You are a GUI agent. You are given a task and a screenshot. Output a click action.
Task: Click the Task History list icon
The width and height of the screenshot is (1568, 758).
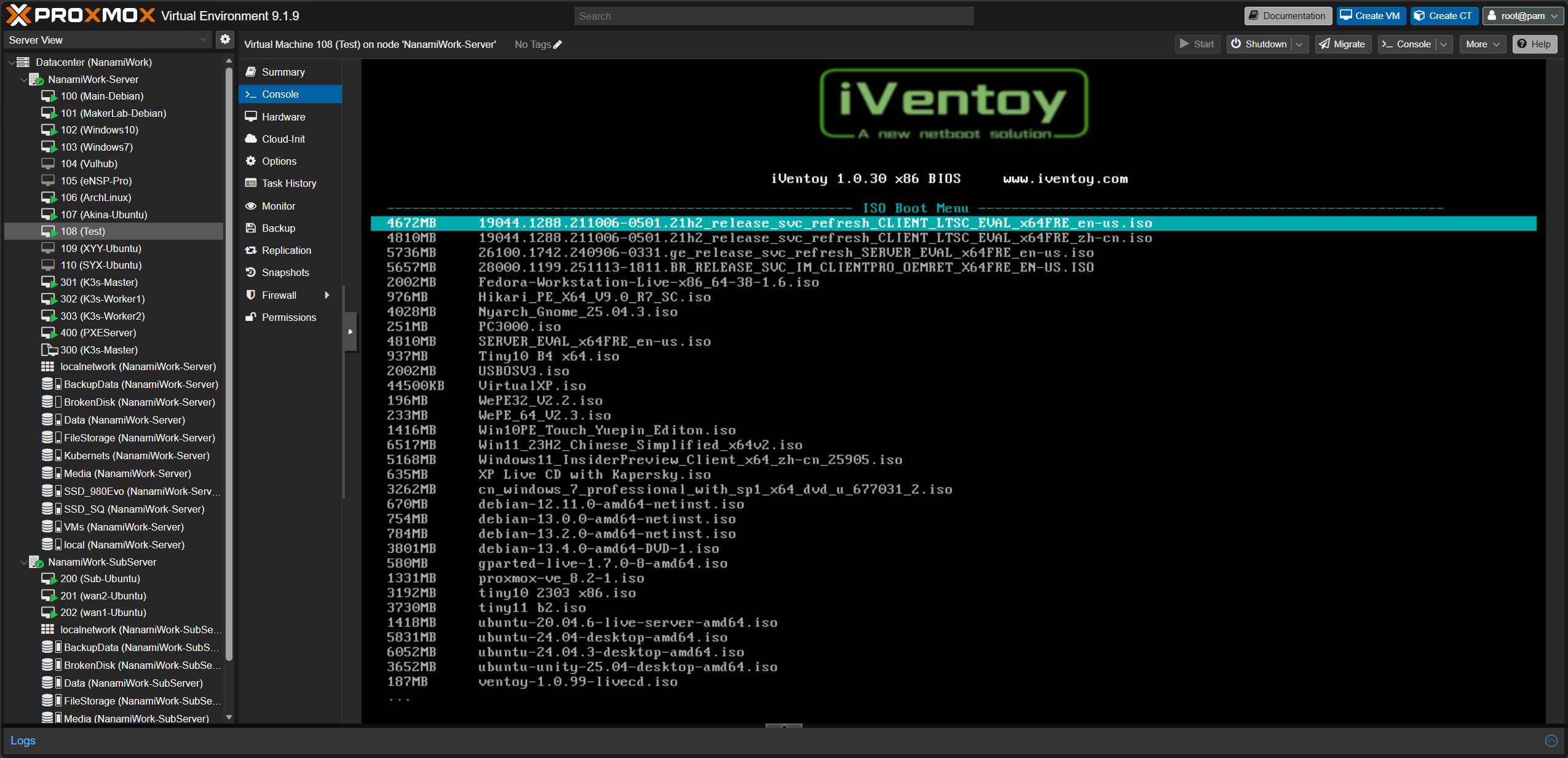tap(251, 183)
